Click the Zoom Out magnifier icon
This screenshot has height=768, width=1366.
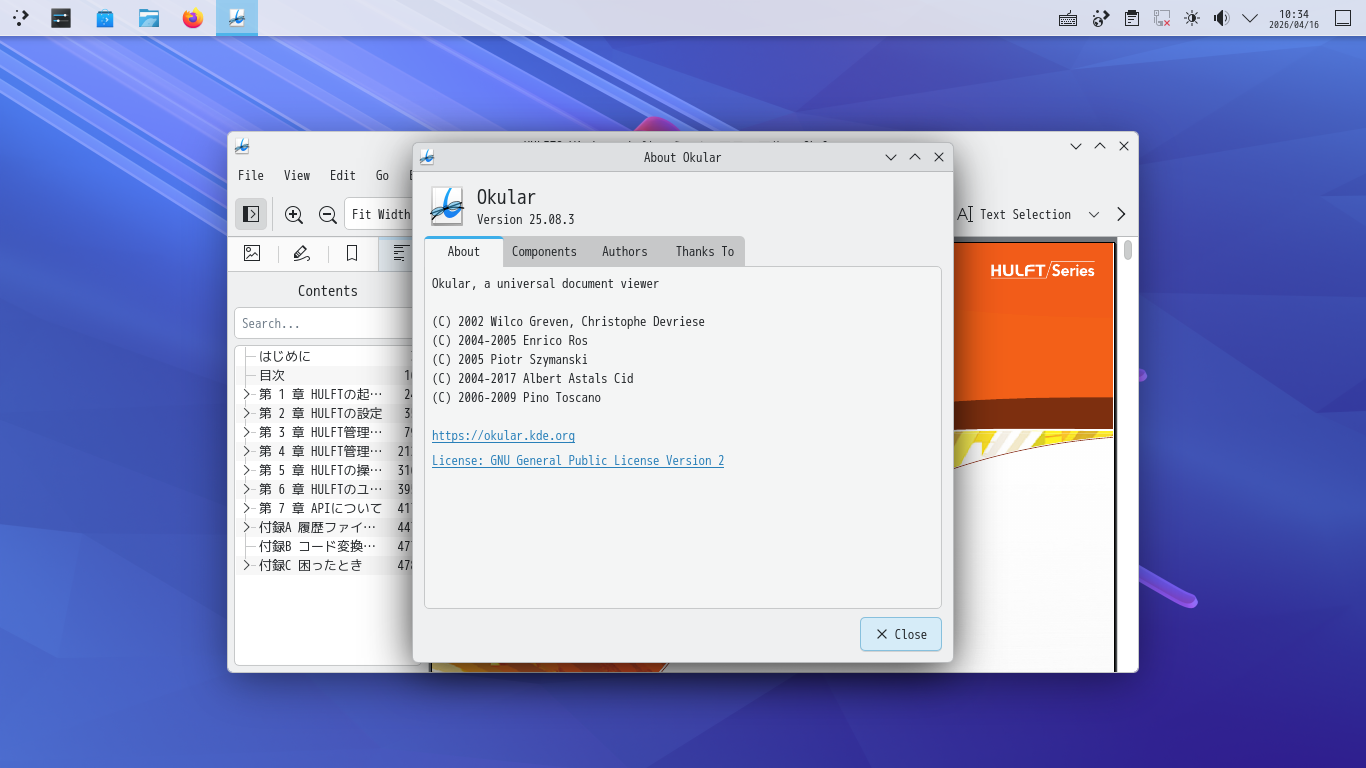pyautogui.click(x=327, y=214)
